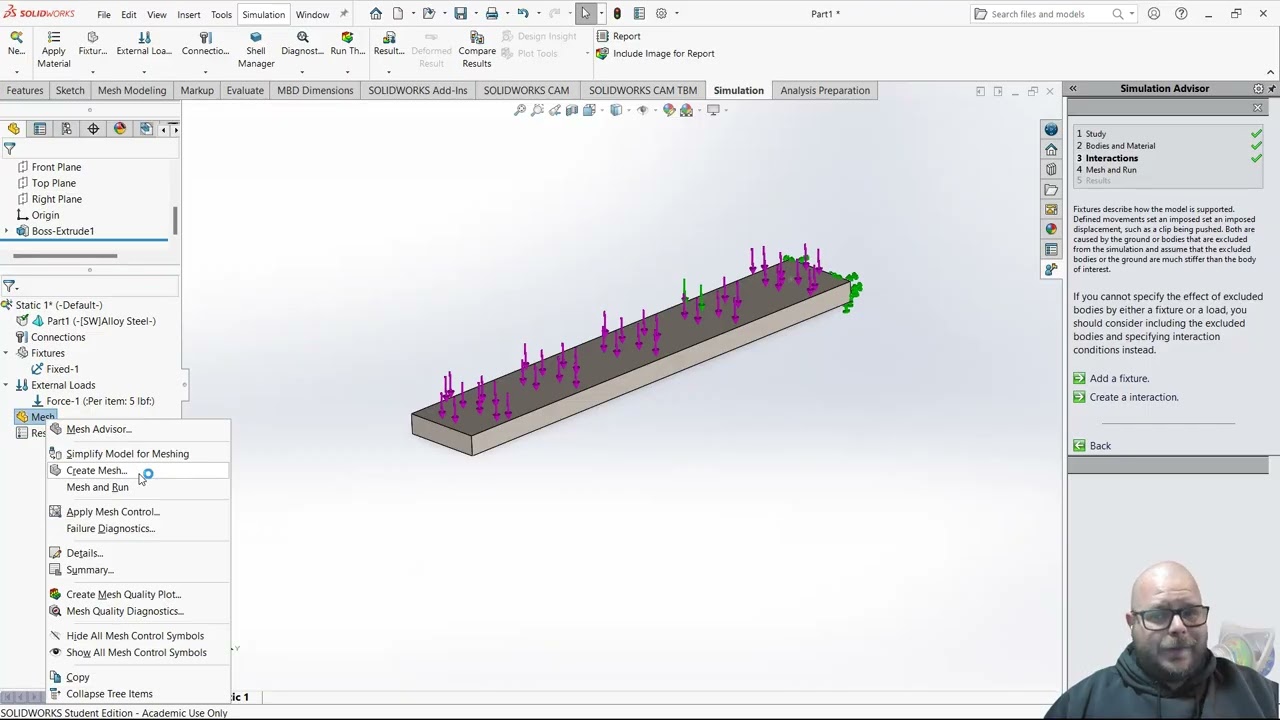Click the Create an interaction link
Viewport: 1280px width, 720px height.
point(1134,397)
